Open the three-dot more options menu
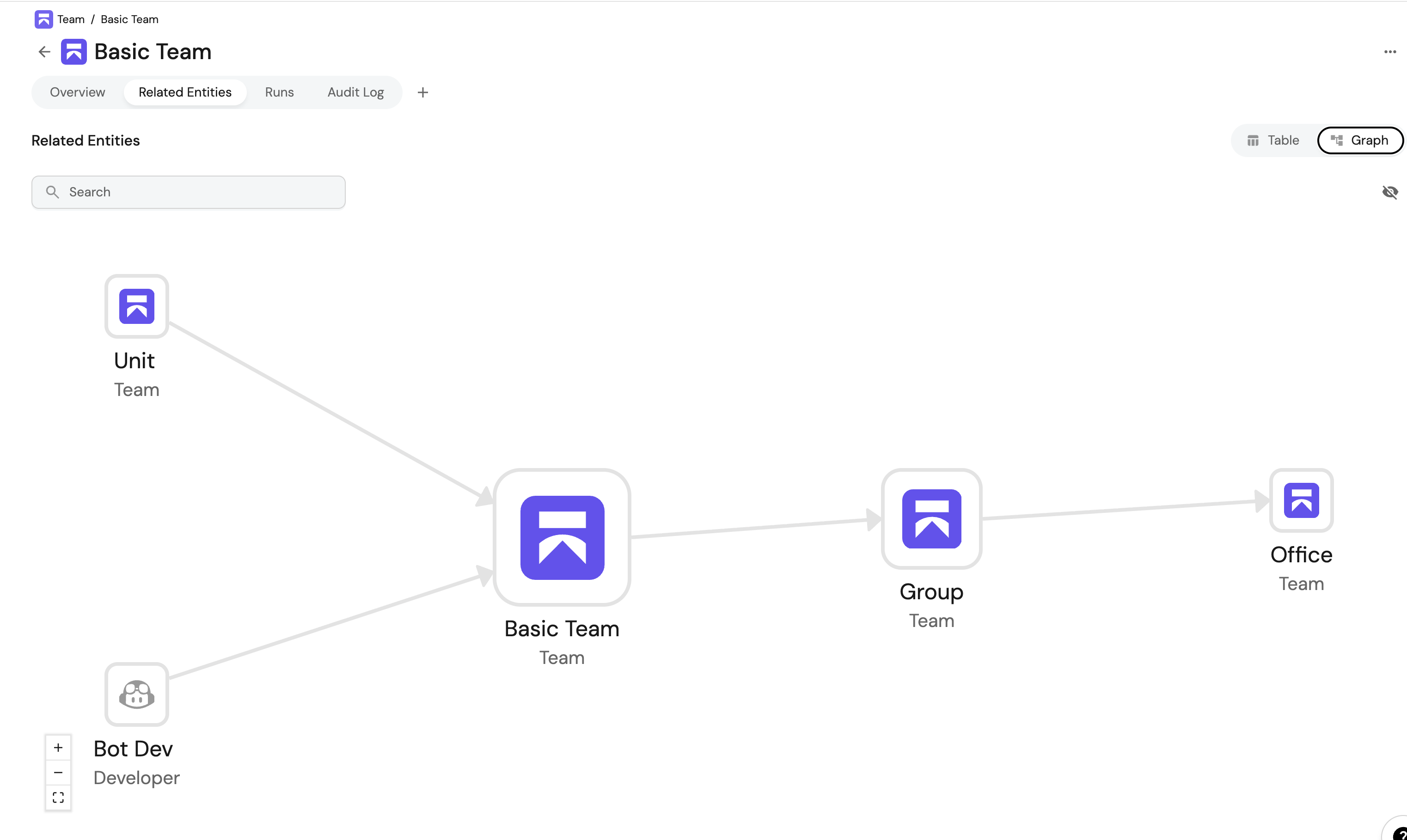Viewport: 1407px width, 840px height. (1389, 52)
